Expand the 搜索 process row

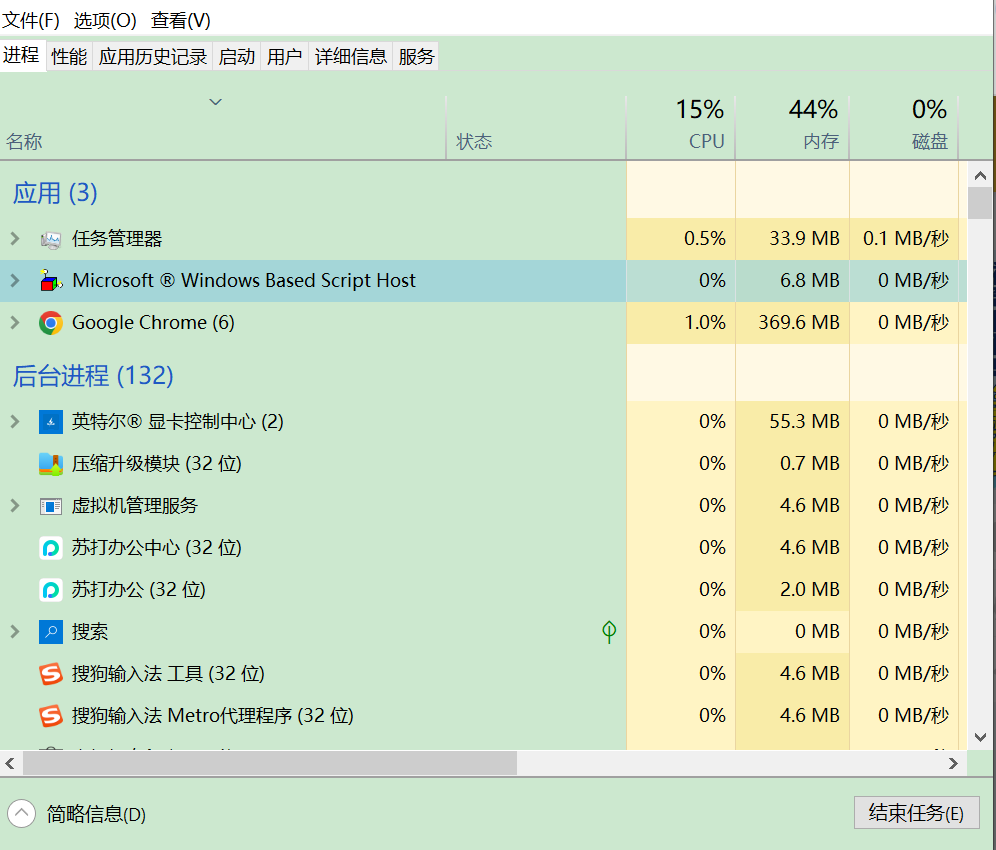15,631
